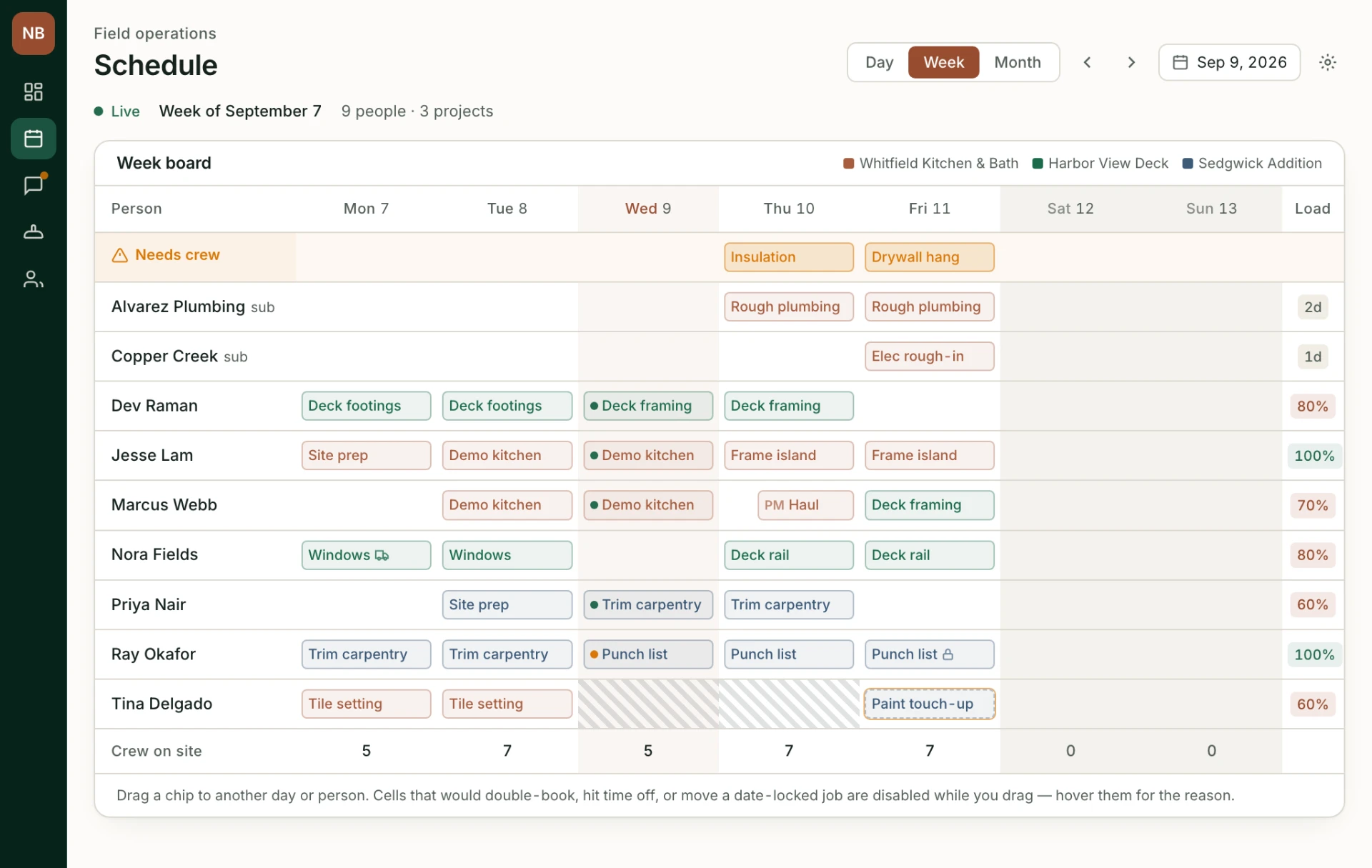
Task: Click Tina Delgado's Monday Tile setting chip
Action: [366, 704]
